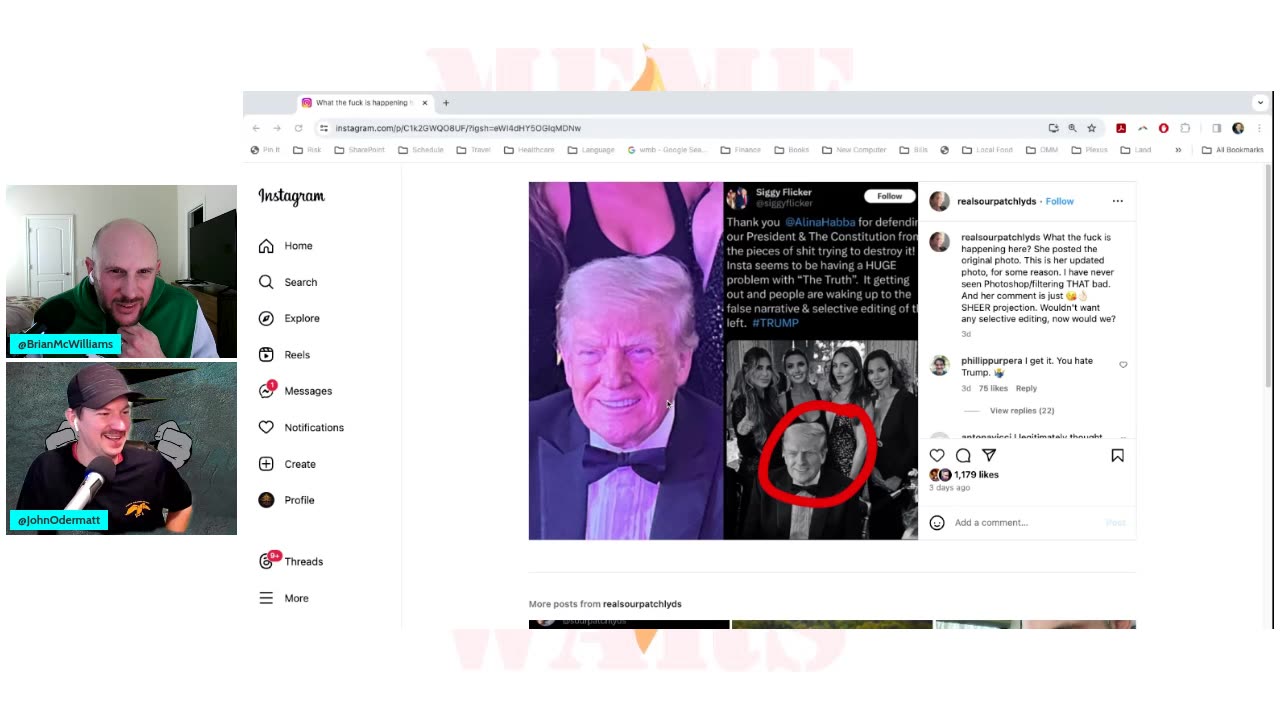Open the emoji picker in comment box
This screenshot has height=720, width=1280.
coord(937,522)
